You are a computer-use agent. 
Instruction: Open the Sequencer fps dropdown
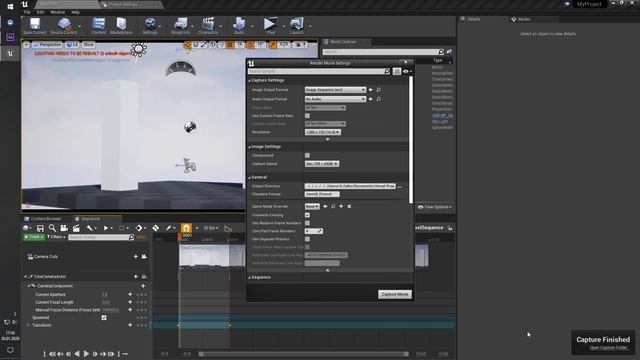pos(211,228)
